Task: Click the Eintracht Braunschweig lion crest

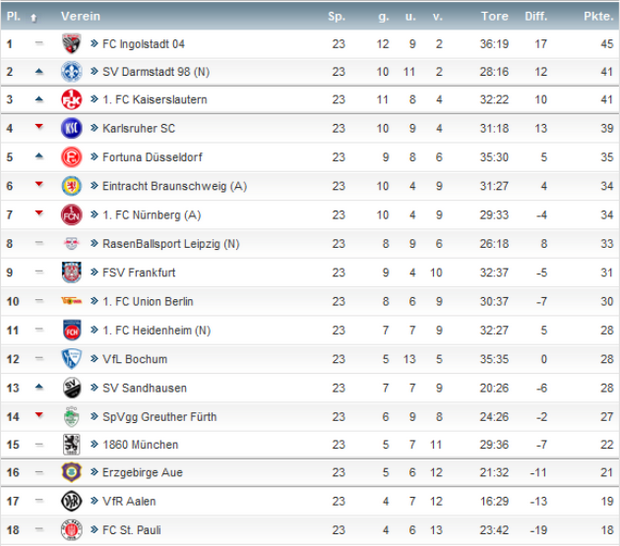Action: [x=72, y=186]
